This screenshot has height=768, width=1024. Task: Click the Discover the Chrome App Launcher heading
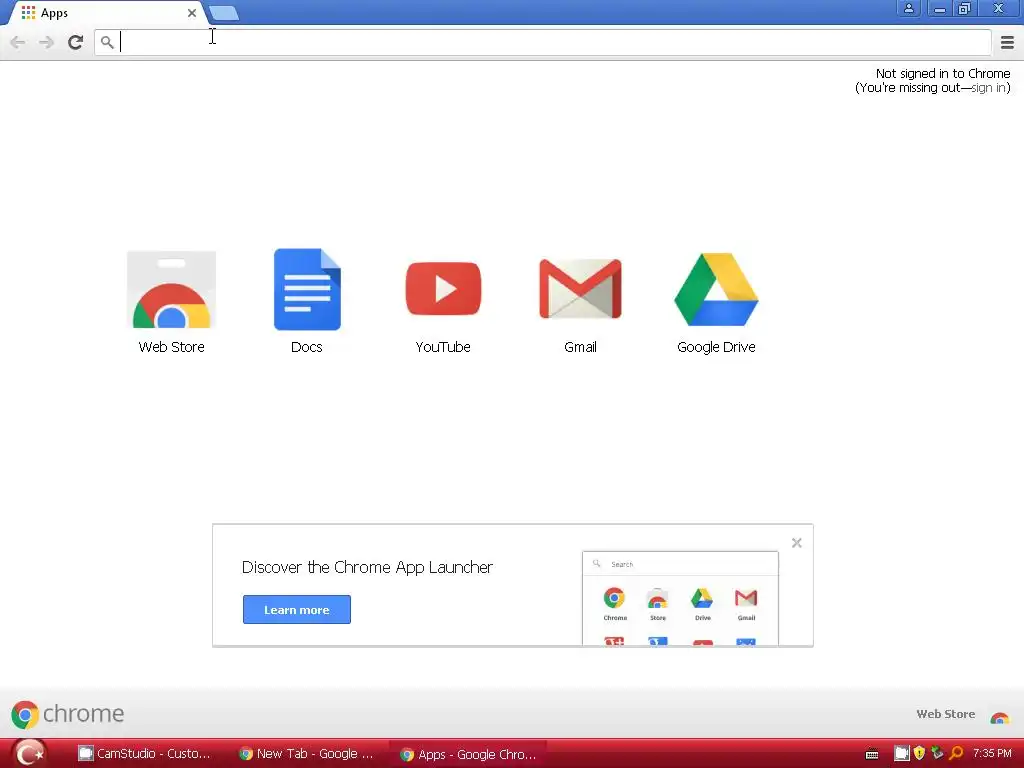coord(367,567)
